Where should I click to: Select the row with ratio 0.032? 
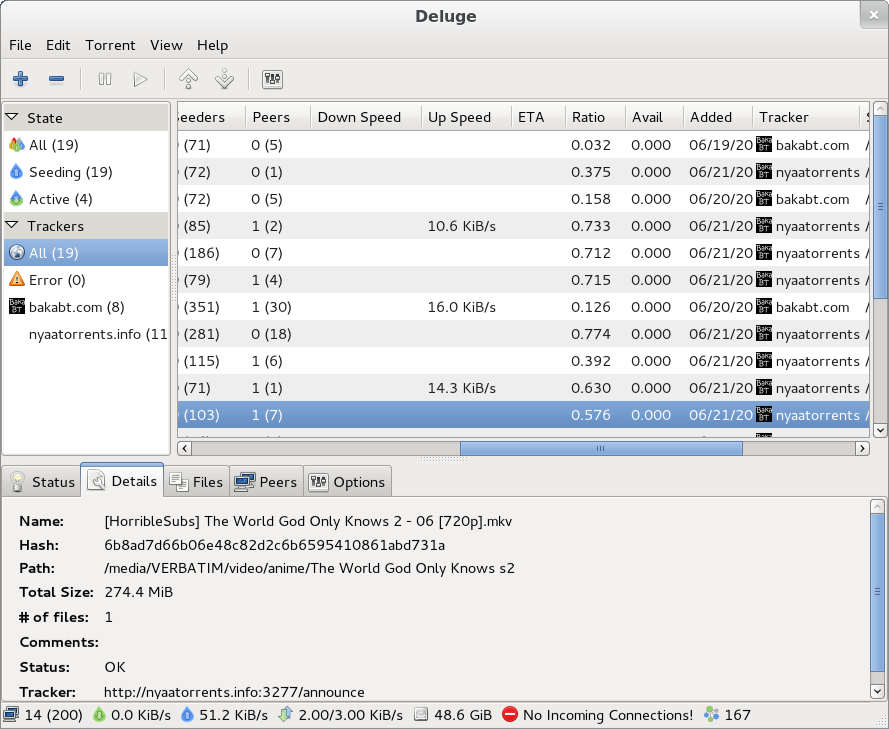[523, 145]
